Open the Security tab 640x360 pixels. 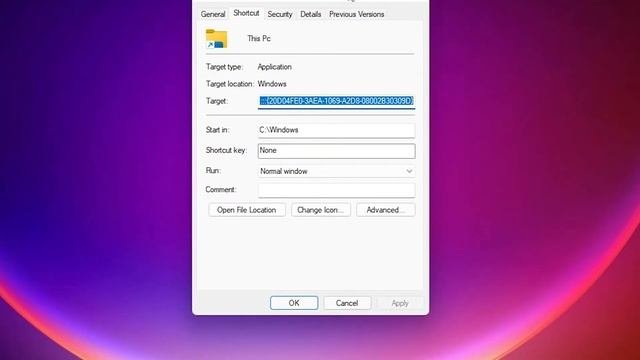(x=280, y=14)
